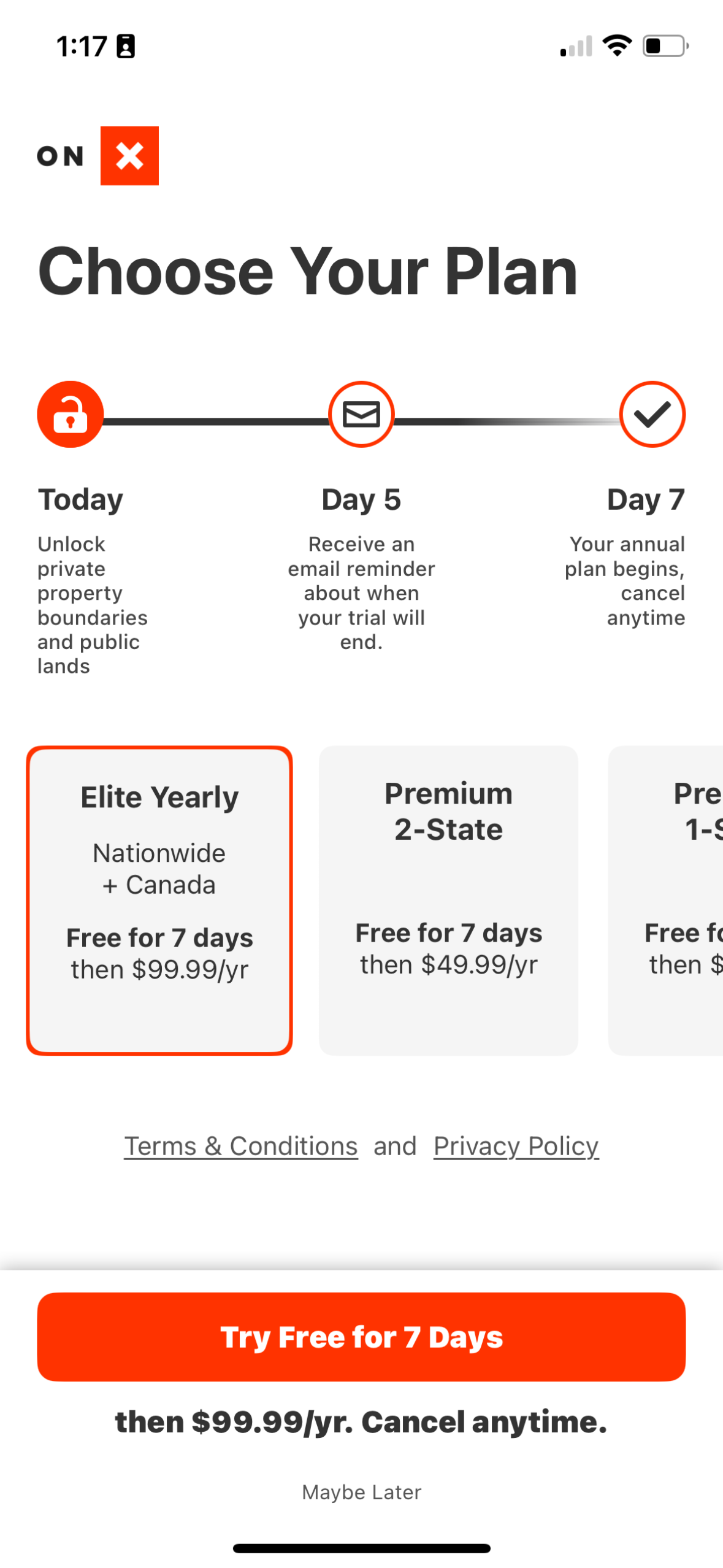723x1568 pixels.
Task: Tap the ID card status bar icon
Action: coord(126,46)
